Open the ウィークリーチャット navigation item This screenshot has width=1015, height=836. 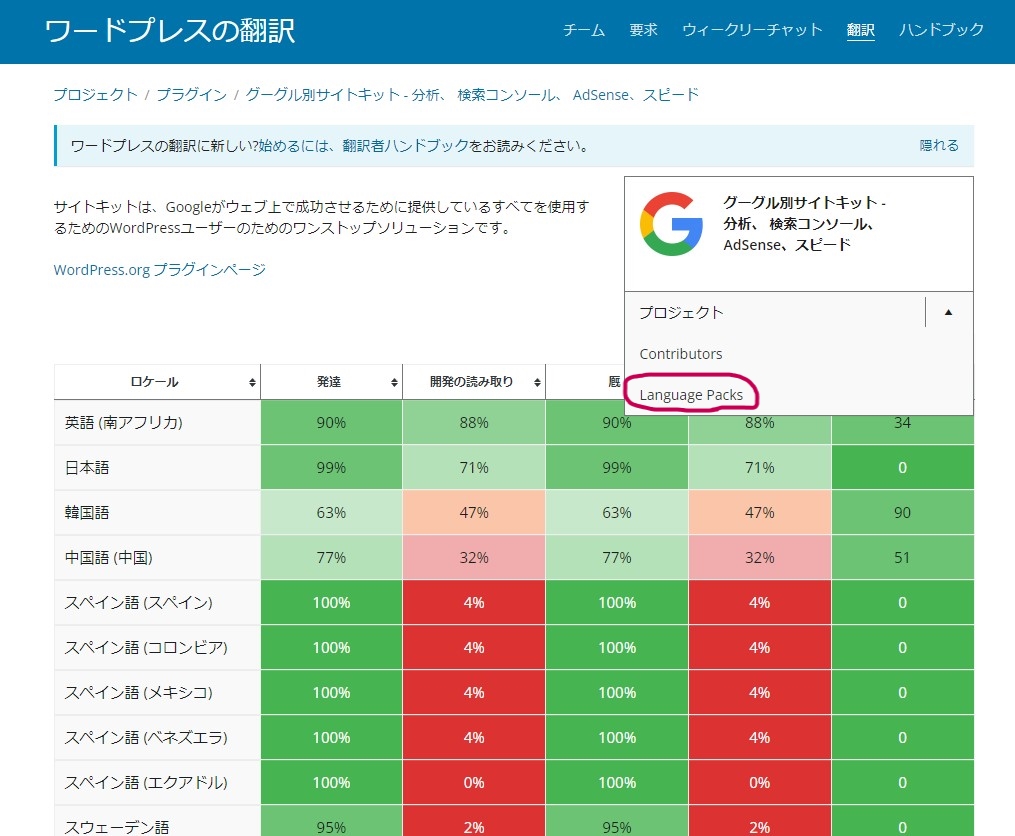pyautogui.click(x=752, y=30)
